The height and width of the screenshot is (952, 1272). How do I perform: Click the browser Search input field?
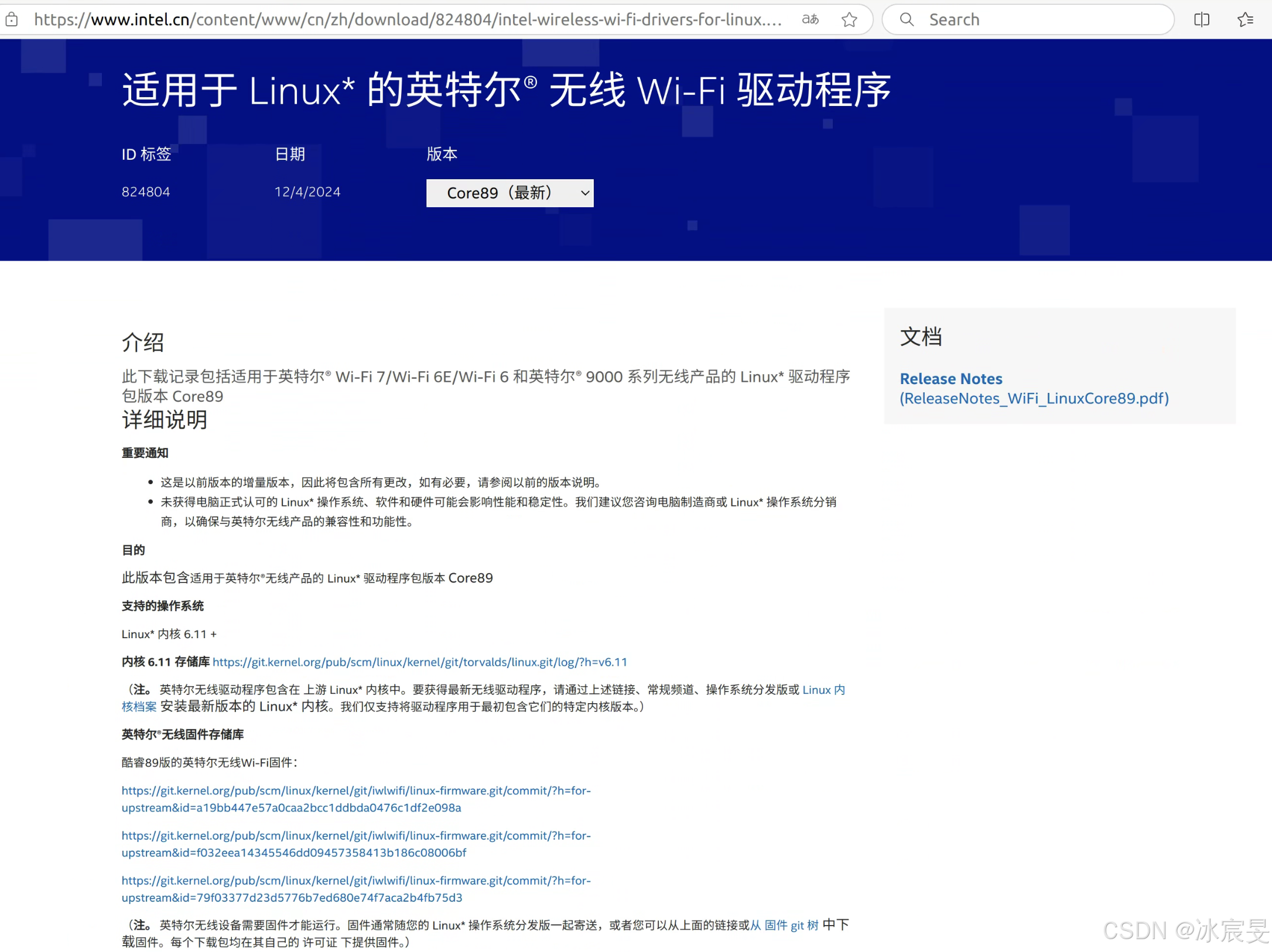[1028, 20]
